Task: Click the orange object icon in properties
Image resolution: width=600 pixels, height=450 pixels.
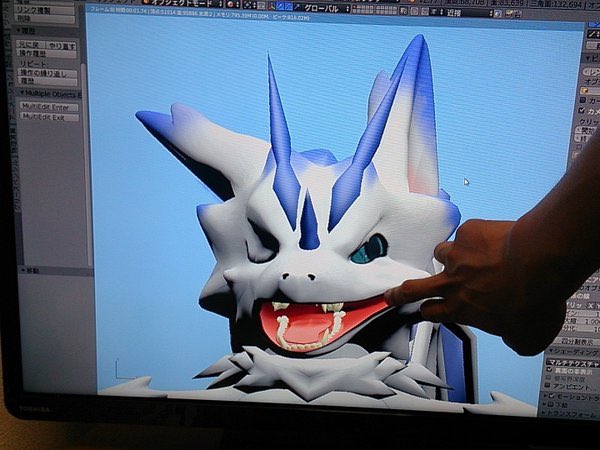Action: (585, 91)
